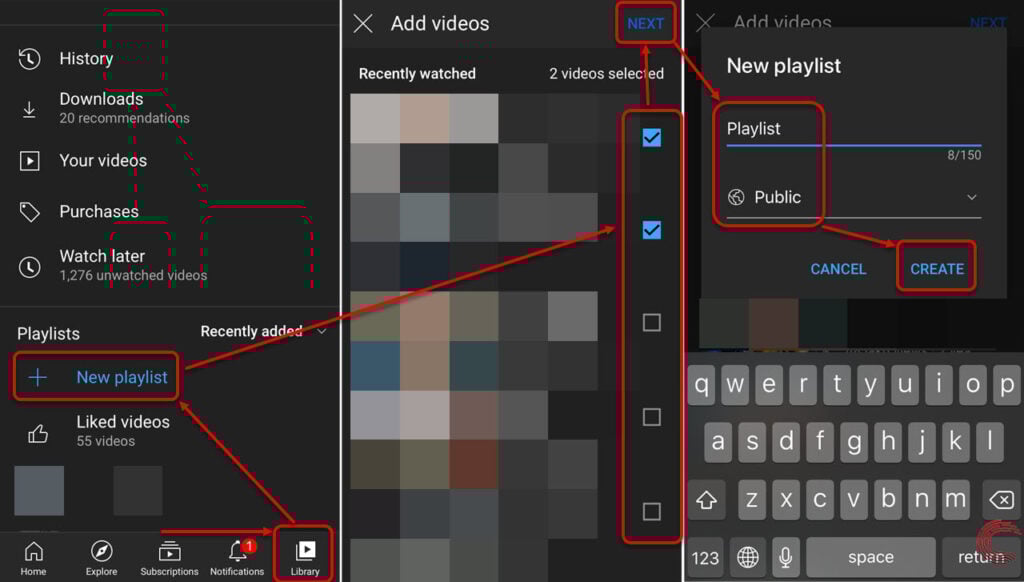This screenshot has height=582, width=1024.
Task: Select the Library tab
Action: click(305, 558)
